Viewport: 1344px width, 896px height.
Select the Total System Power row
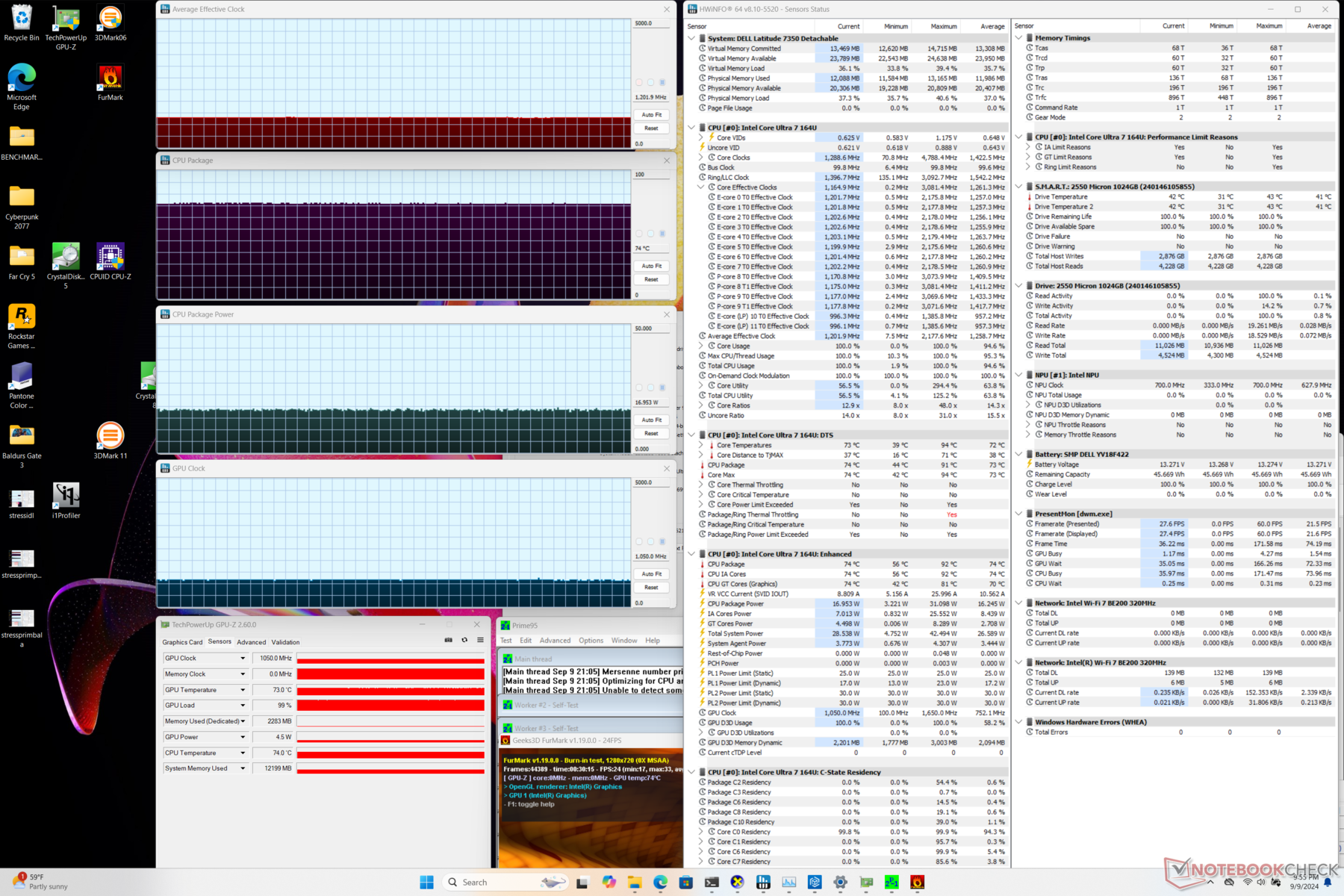(852, 633)
